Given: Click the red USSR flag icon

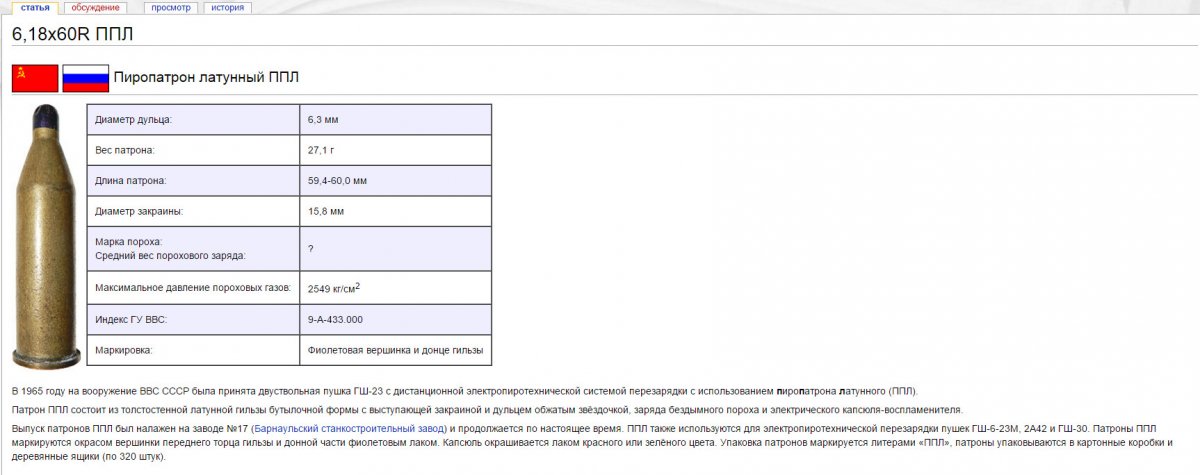Looking at the screenshot, I should click(35, 78).
